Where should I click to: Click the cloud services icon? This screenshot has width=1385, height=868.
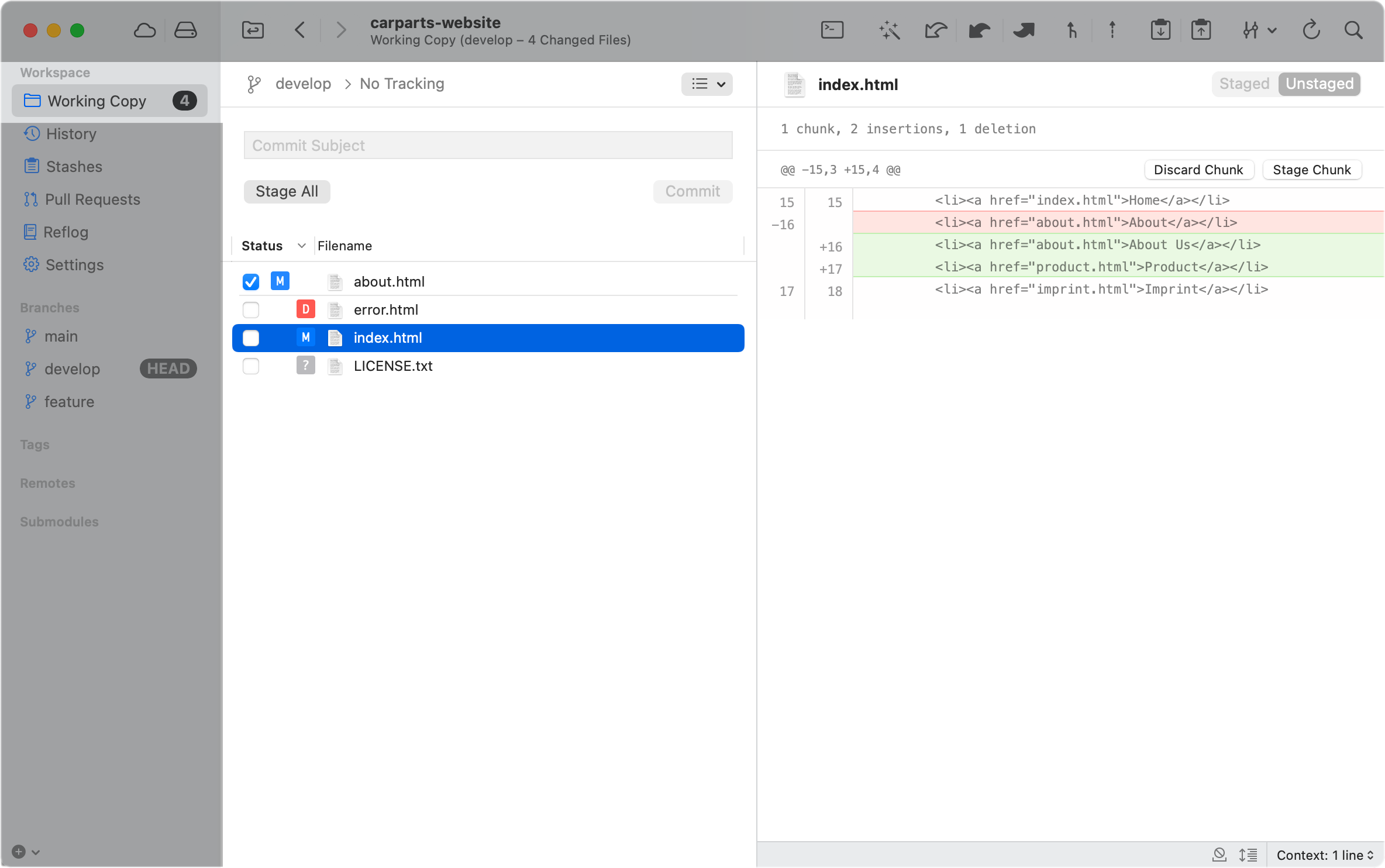pyautogui.click(x=144, y=30)
